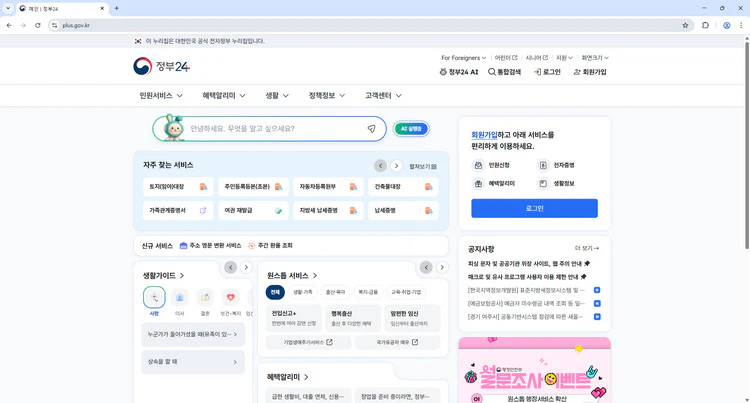Screen dimensions: 750x403
Task: Go to previous 원스톱 서비스 page
Action: pos(426,267)
